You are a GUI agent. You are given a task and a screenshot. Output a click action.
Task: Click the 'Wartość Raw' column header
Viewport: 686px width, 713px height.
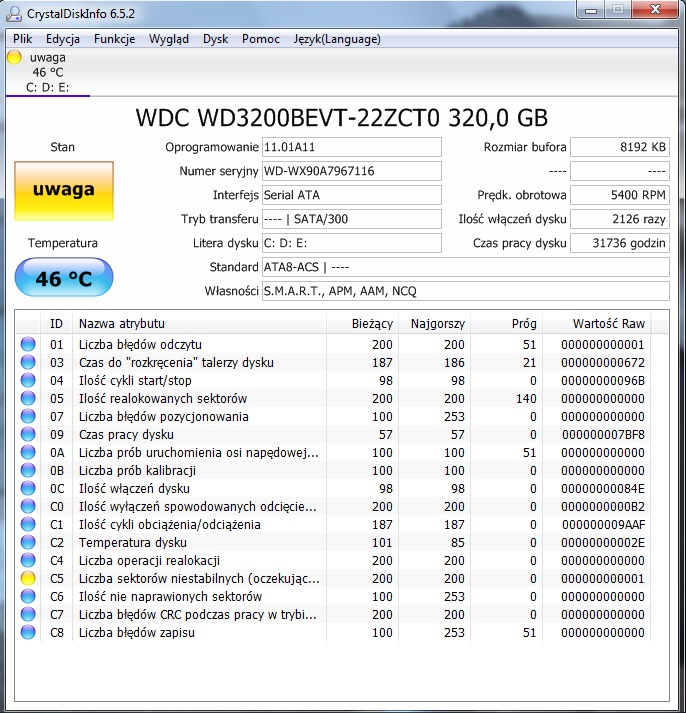[597, 323]
